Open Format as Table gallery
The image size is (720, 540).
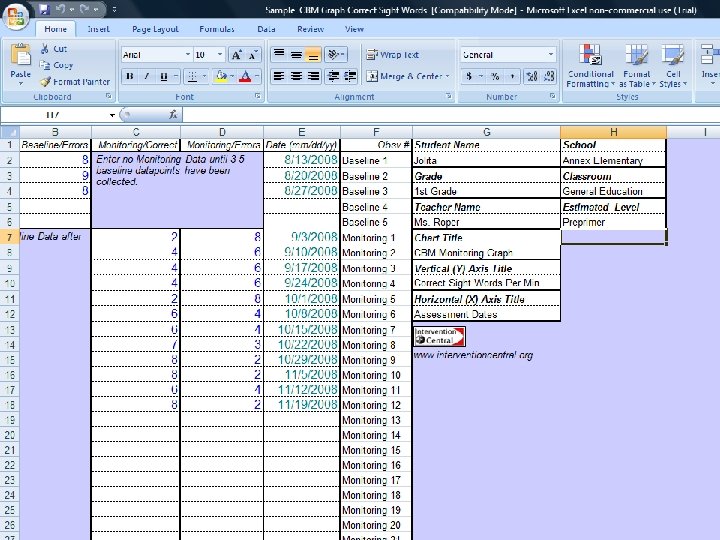tap(636, 66)
